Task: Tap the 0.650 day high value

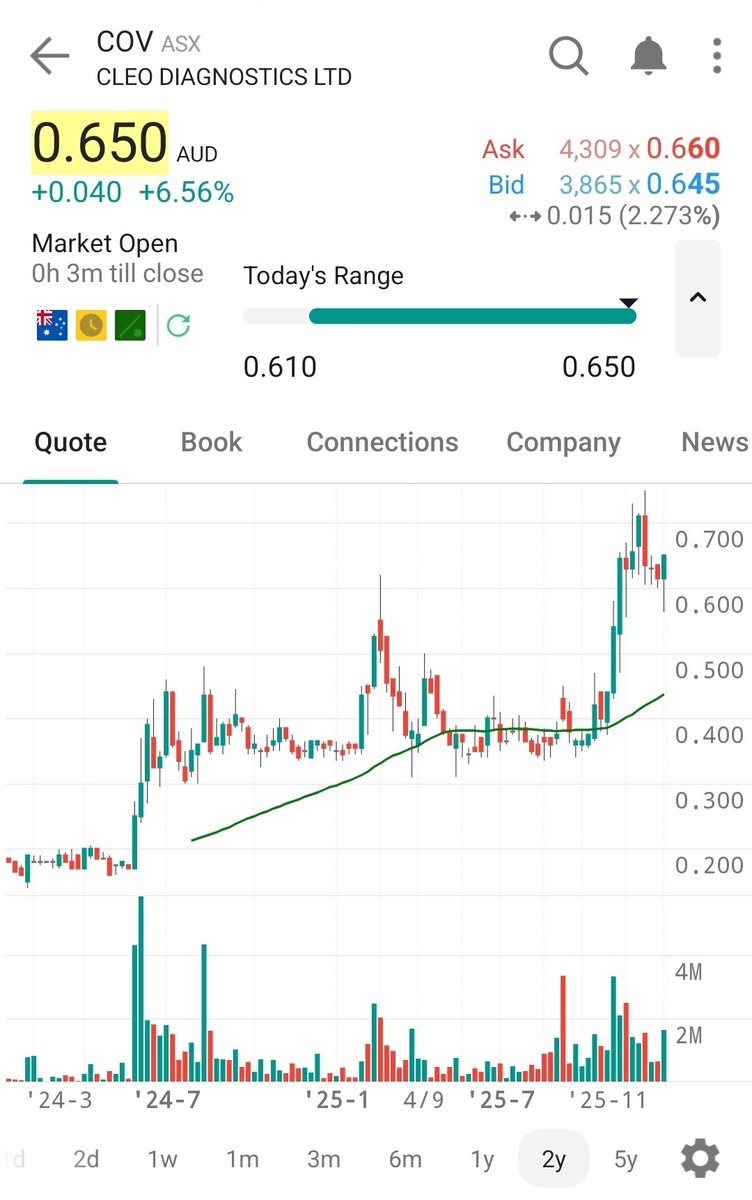Action: 598,367
